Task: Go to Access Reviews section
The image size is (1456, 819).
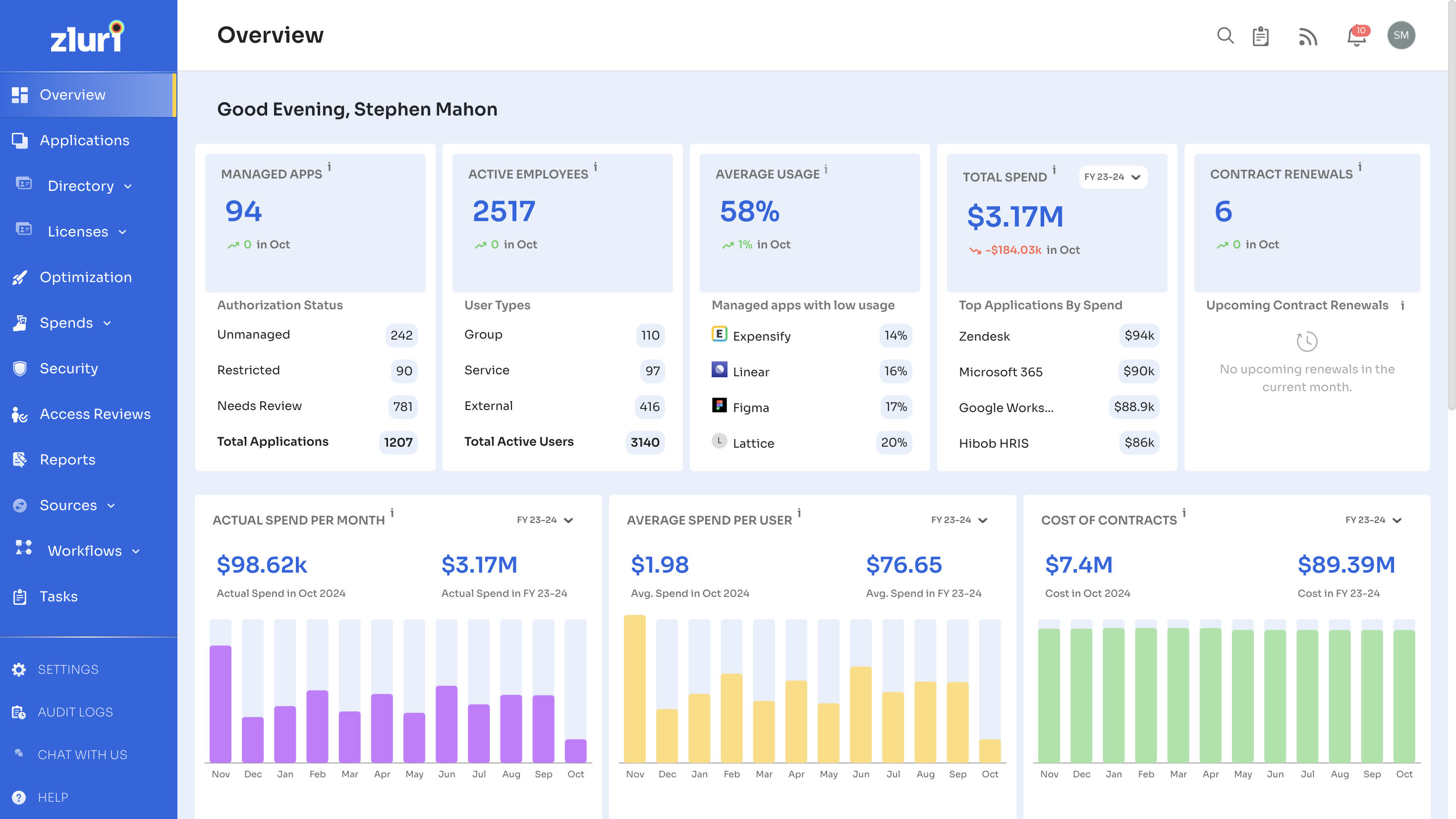Action: click(95, 414)
